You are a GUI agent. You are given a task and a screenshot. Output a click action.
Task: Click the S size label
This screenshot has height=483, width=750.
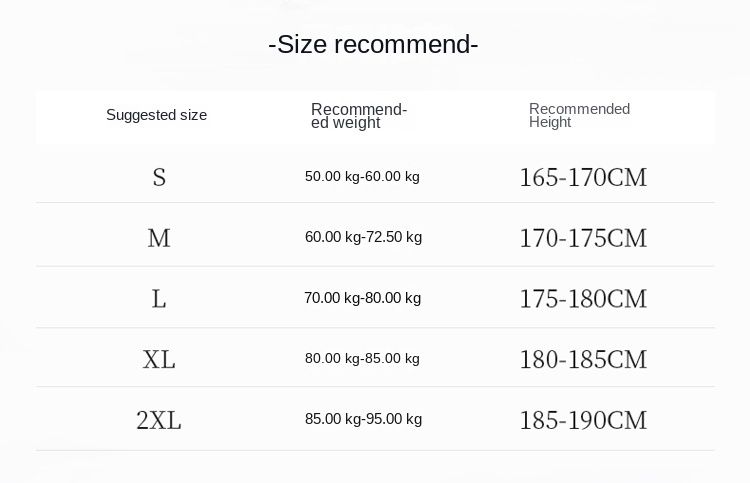pyautogui.click(x=159, y=177)
